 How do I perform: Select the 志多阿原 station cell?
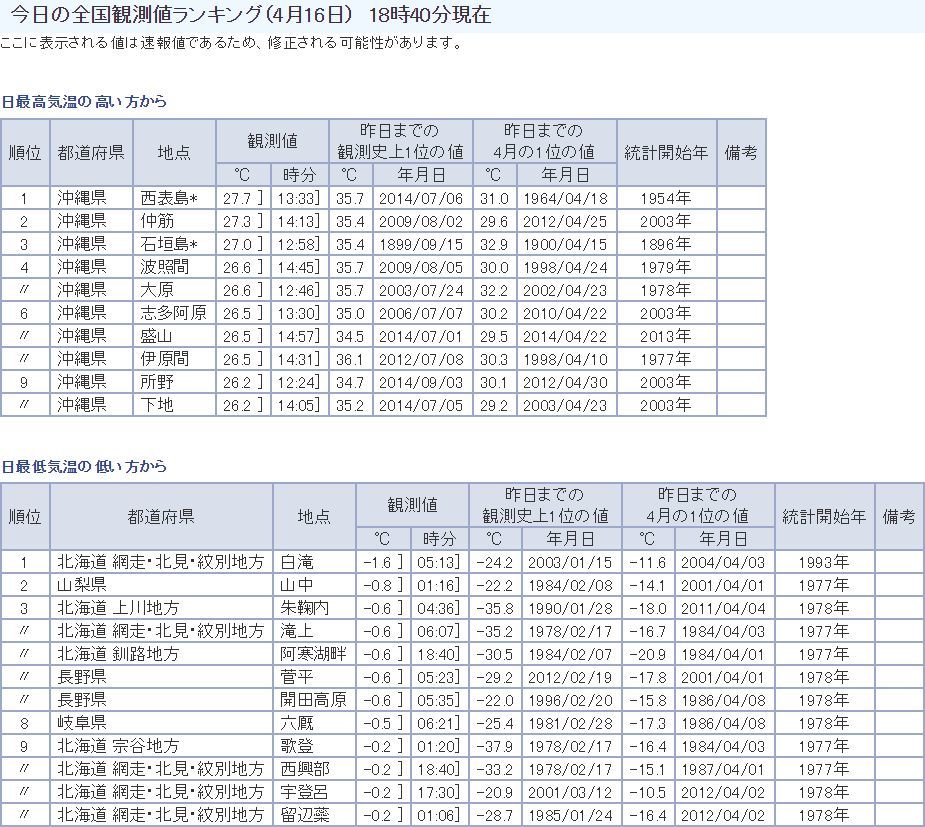[173, 313]
